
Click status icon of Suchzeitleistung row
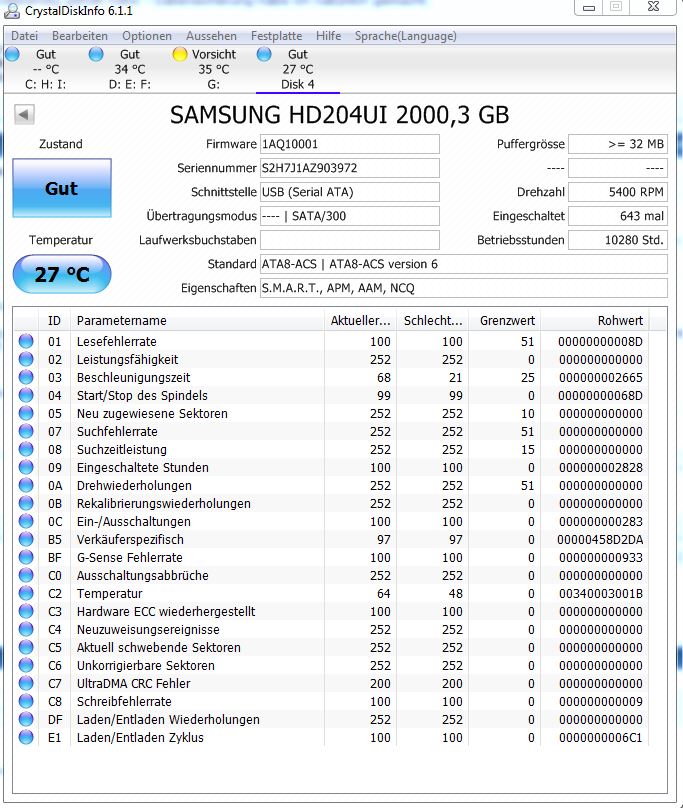point(26,449)
